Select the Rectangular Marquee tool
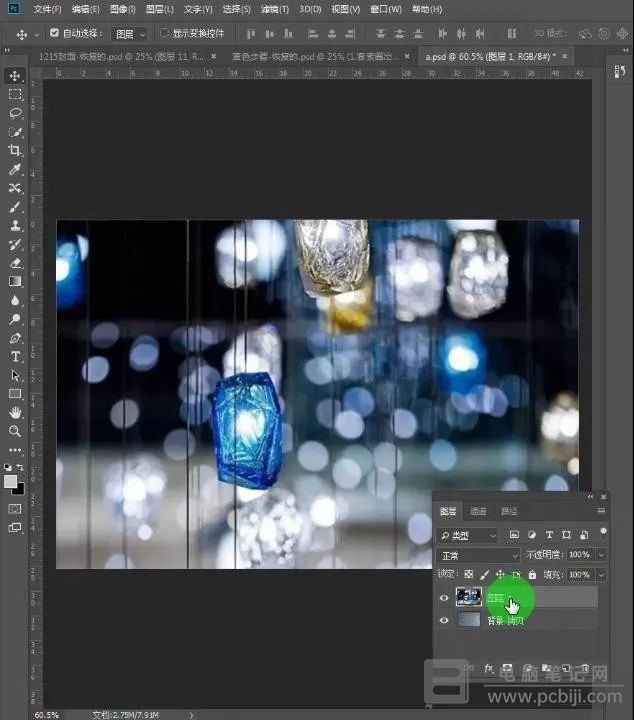Viewport: 634px width, 720px height. click(x=15, y=94)
